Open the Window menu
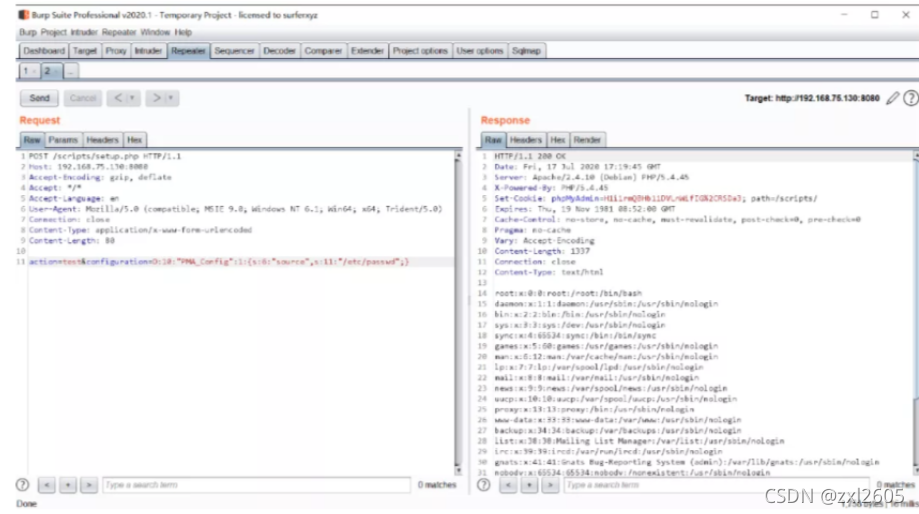 pos(155,32)
